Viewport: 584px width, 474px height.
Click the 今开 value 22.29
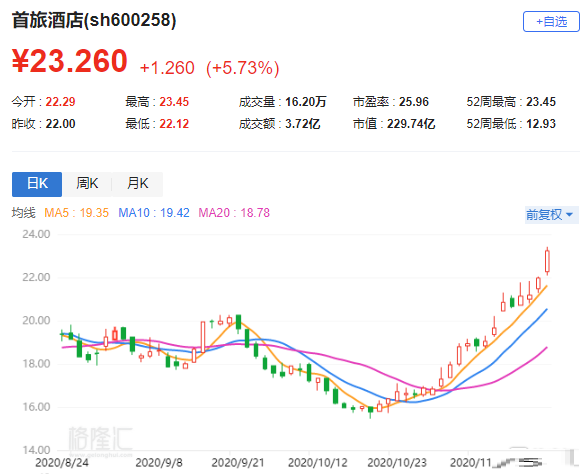click(60, 102)
